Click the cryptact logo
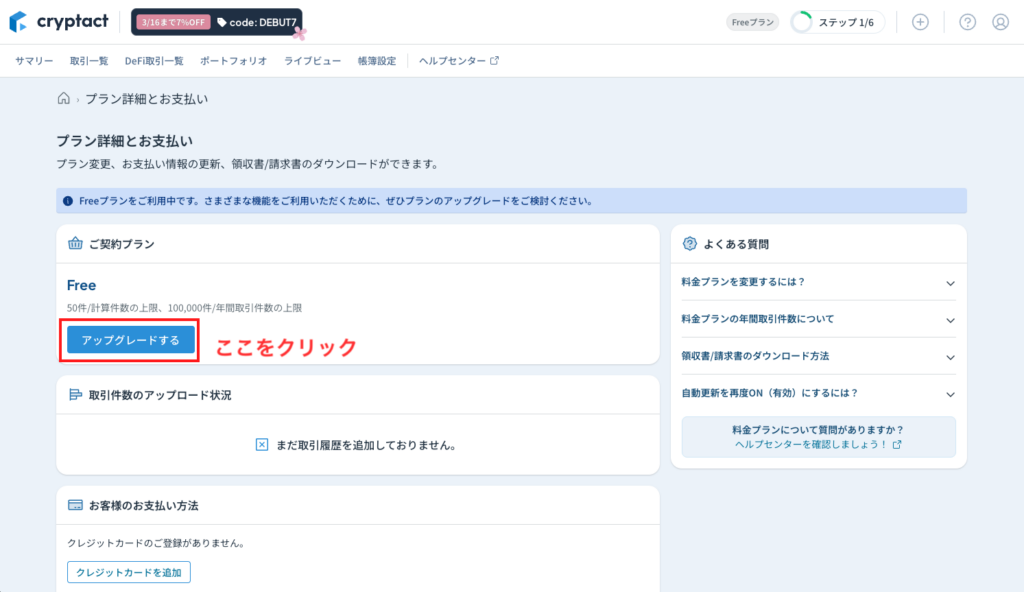Image resolution: width=1024 pixels, height=592 pixels. [x=57, y=20]
